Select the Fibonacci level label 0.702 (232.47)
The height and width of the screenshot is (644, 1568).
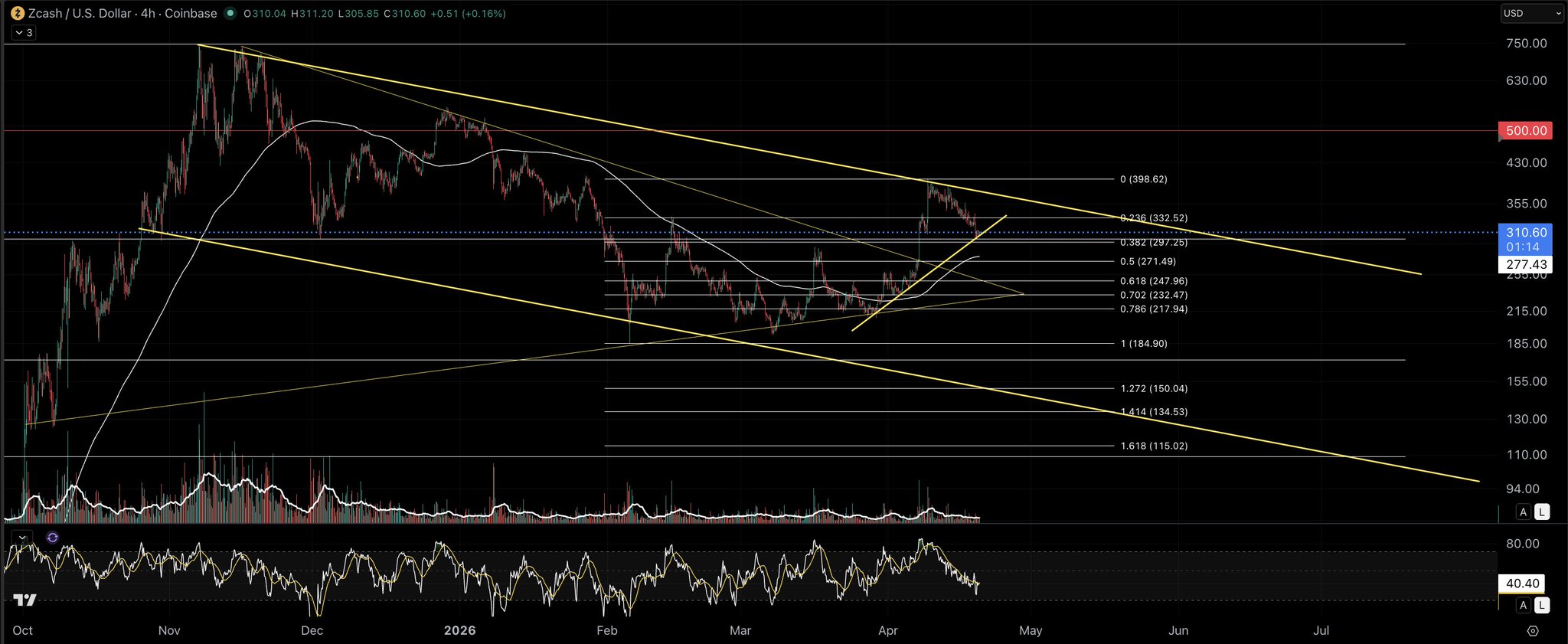click(1154, 295)
